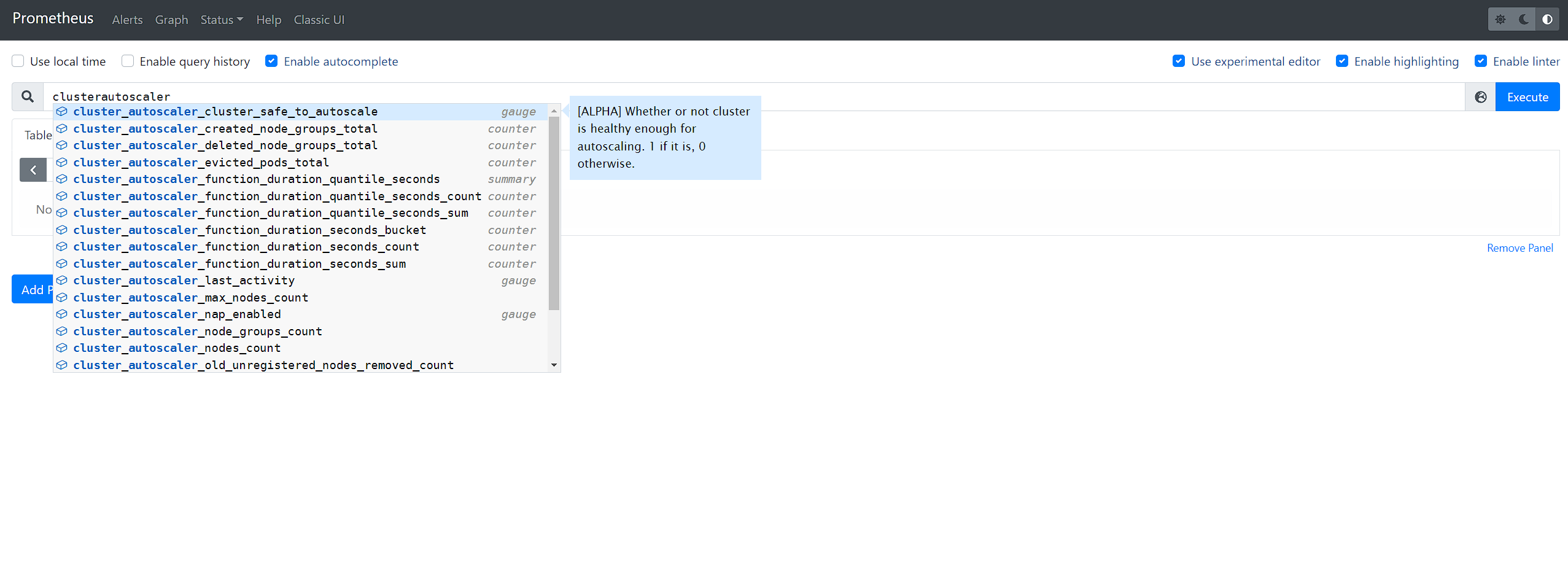This screenshot has width=1568, height=576.
Task: Click icon beside nap_enabled suggestion
Action: [62, 314]
